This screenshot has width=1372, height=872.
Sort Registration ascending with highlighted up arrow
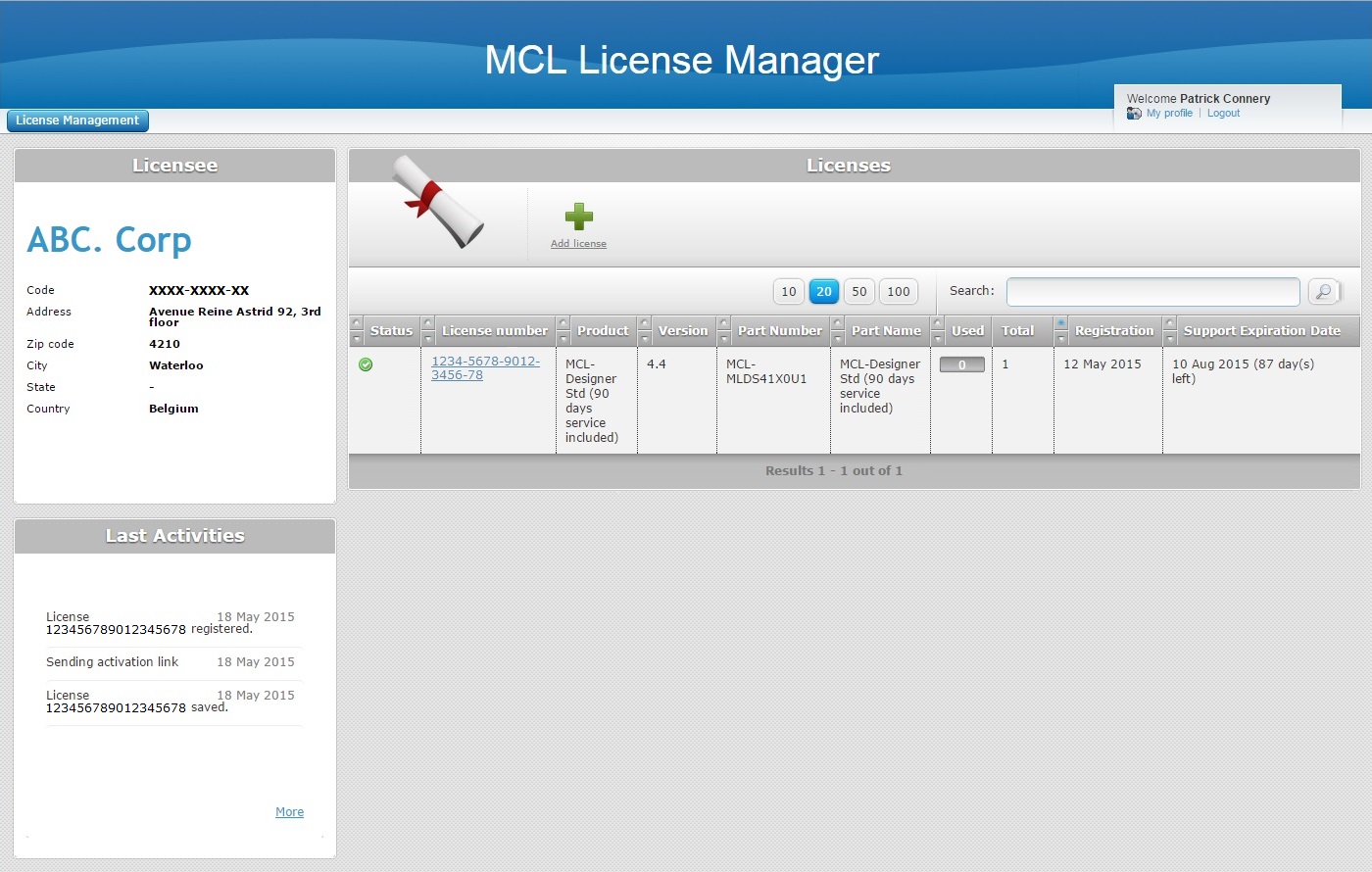[1061, 323]
